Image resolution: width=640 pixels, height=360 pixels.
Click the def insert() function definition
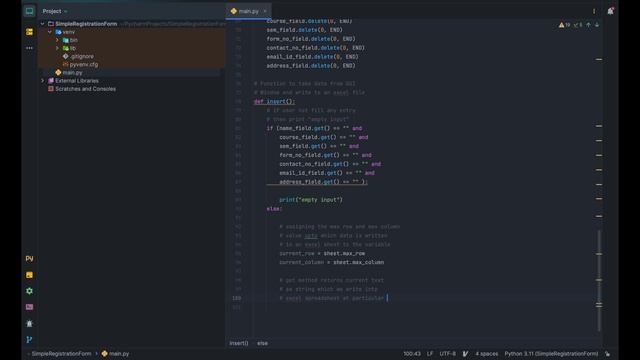[x=274, y=102]
